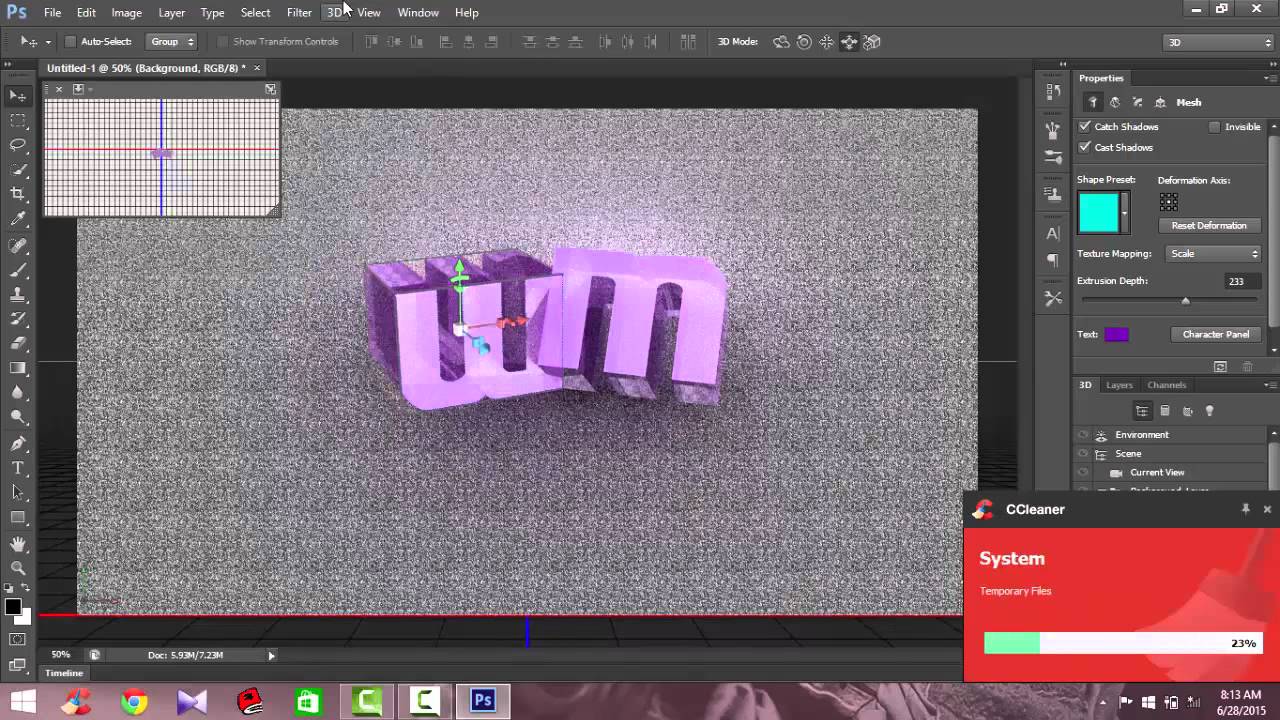Click the Render icon in Properties panel
Viewport: 1280px width, 720px height.
1219,366
